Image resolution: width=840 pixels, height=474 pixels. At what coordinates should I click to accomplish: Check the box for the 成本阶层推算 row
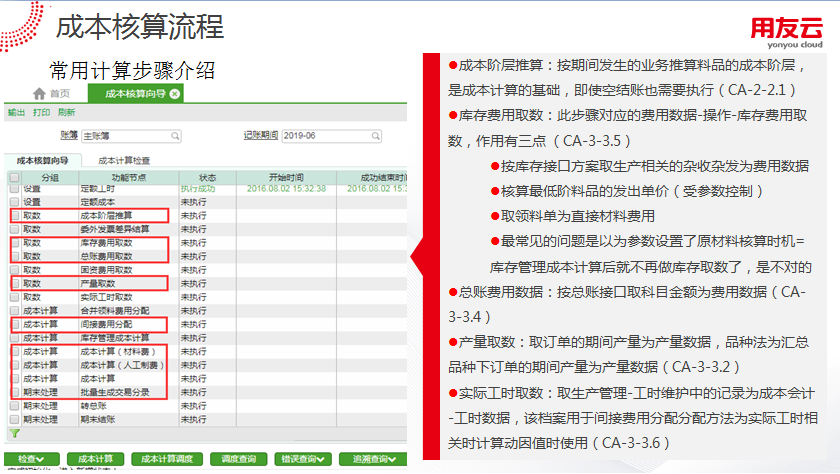14,215
